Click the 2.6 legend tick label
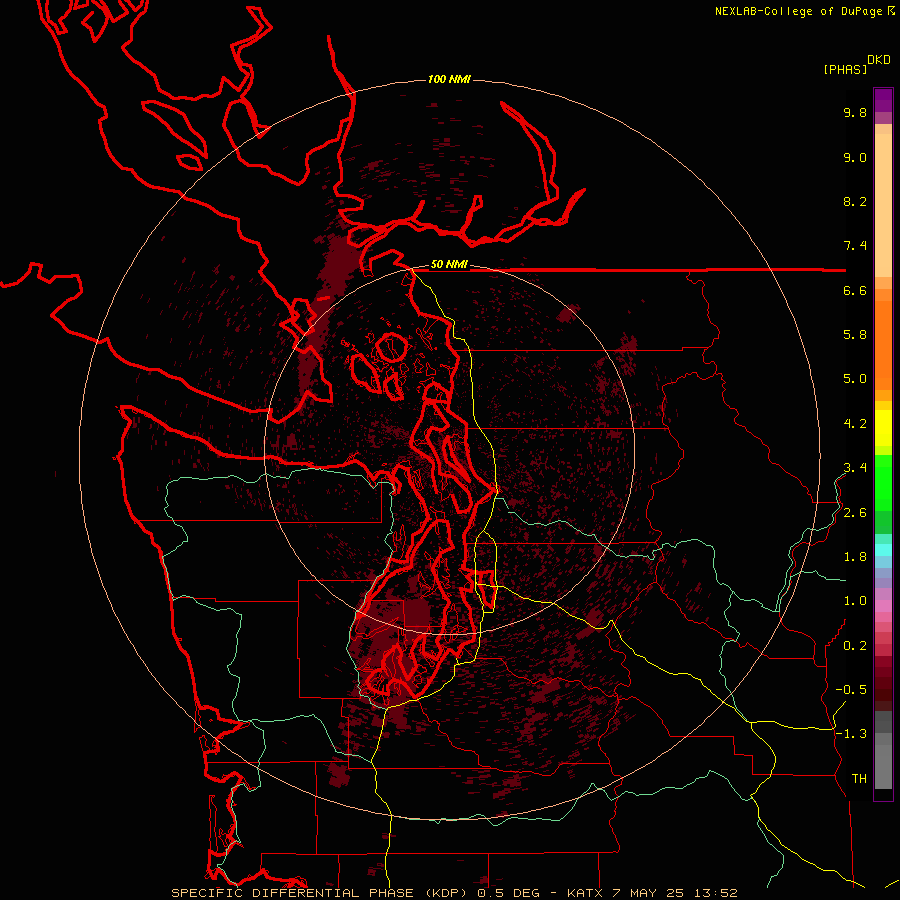Viewport: 900px width, 900px height. 855,513
